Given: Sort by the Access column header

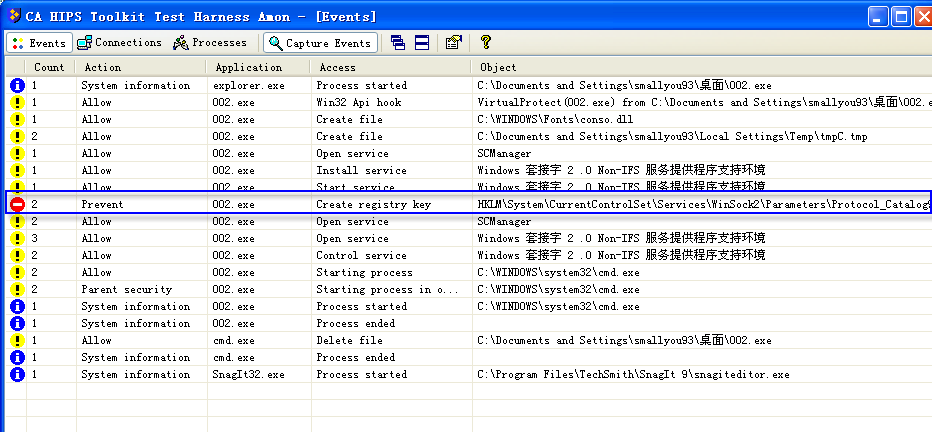Looking at the screenshot, I should 391,67.
